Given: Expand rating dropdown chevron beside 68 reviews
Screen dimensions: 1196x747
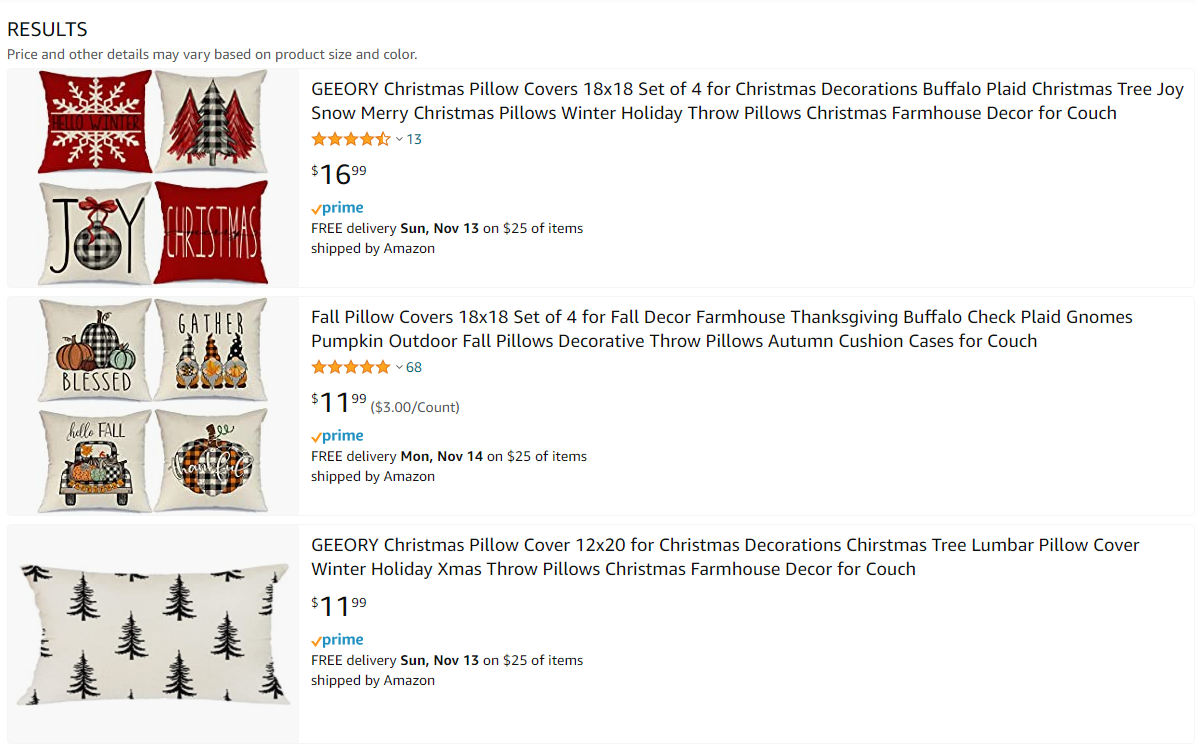Looking at the screenshot, I should coord(399,368).
